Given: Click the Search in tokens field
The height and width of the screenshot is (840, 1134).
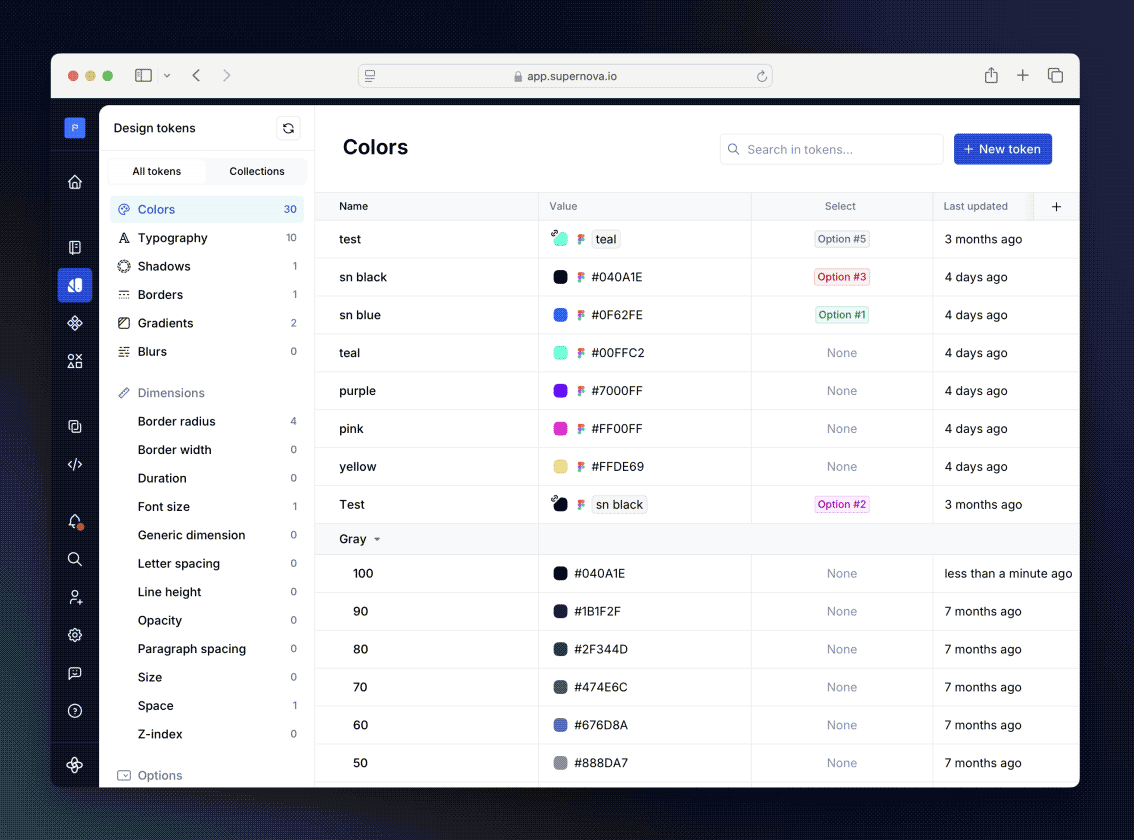Looking at the screenshot, I should [832, 149].
